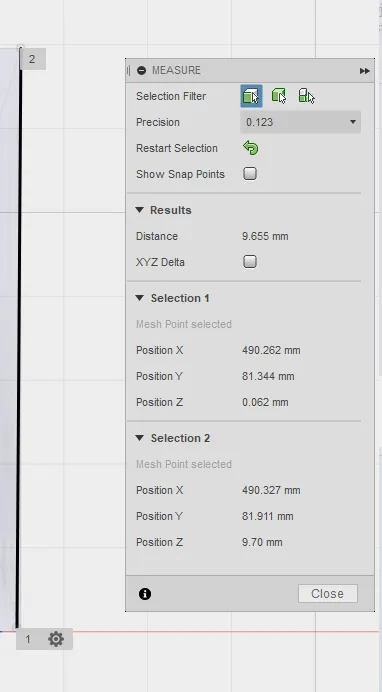Collapse the Selection 2 section

139,438
